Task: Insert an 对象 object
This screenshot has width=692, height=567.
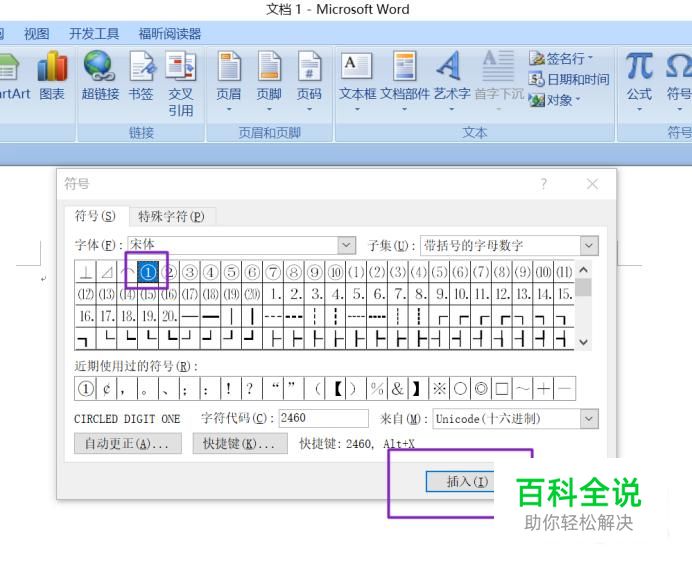Action: (x=554, y=101)
